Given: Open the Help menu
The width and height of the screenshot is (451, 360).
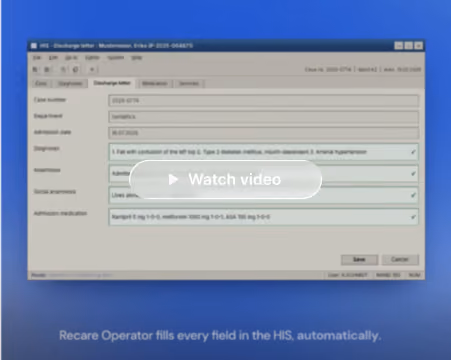Looking at the screenshot, I should (137, 58).
